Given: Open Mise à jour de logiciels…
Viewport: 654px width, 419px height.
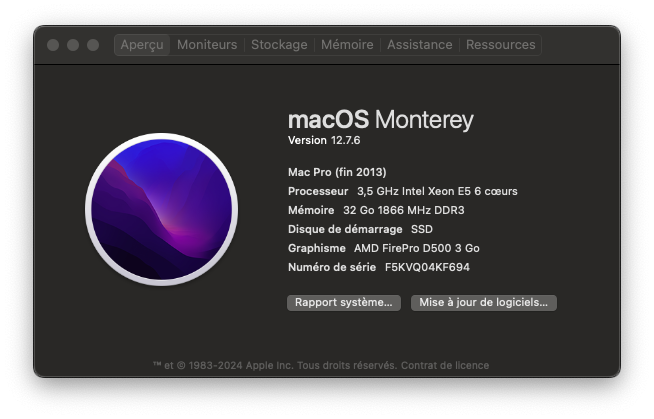Looking at the screenshot, I should (483, 303).
